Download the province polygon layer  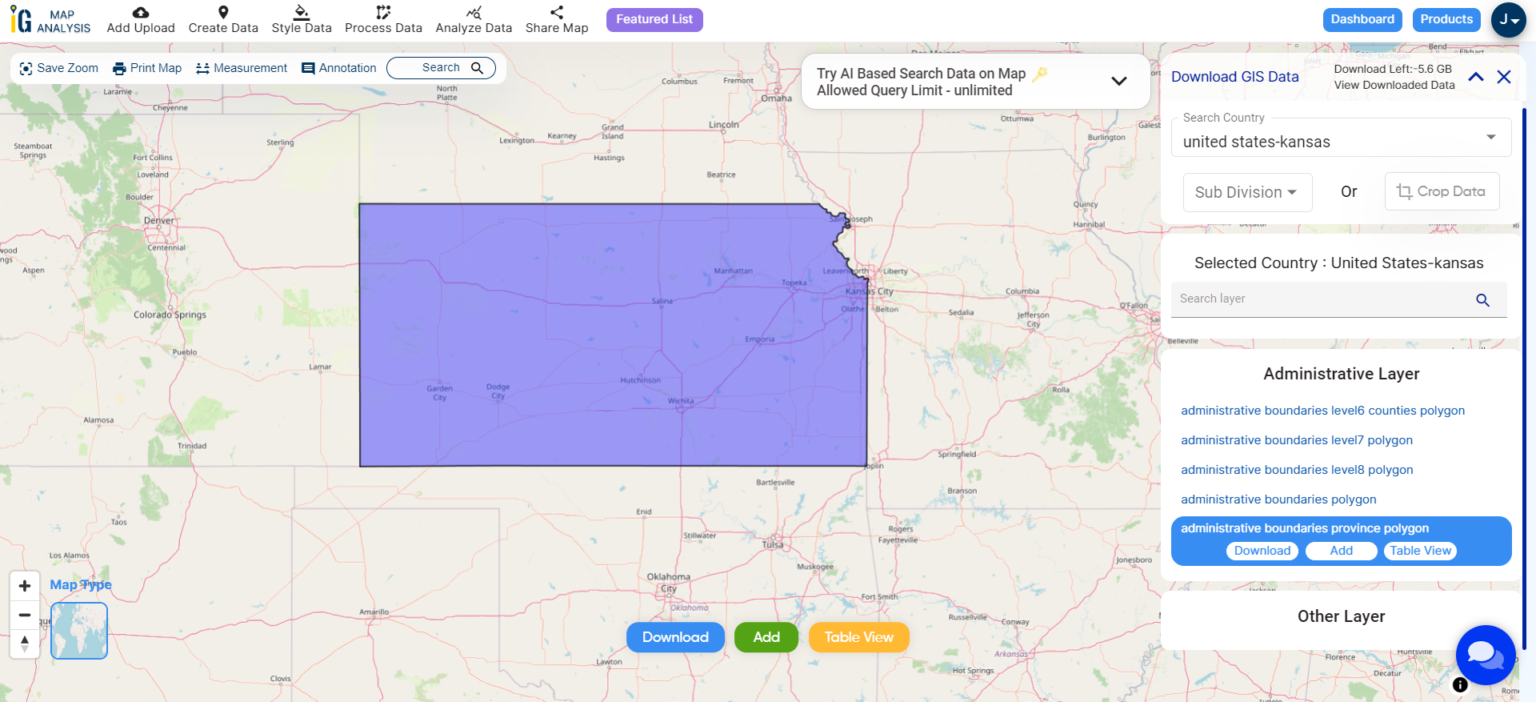tap(1262, 550)
